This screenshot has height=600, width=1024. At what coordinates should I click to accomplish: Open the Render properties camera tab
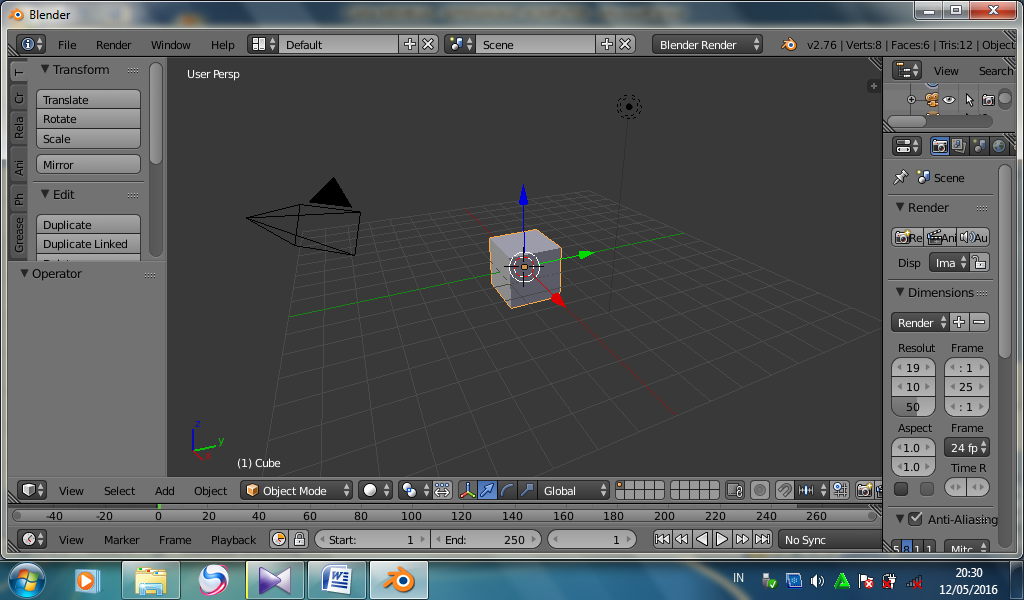940,146
